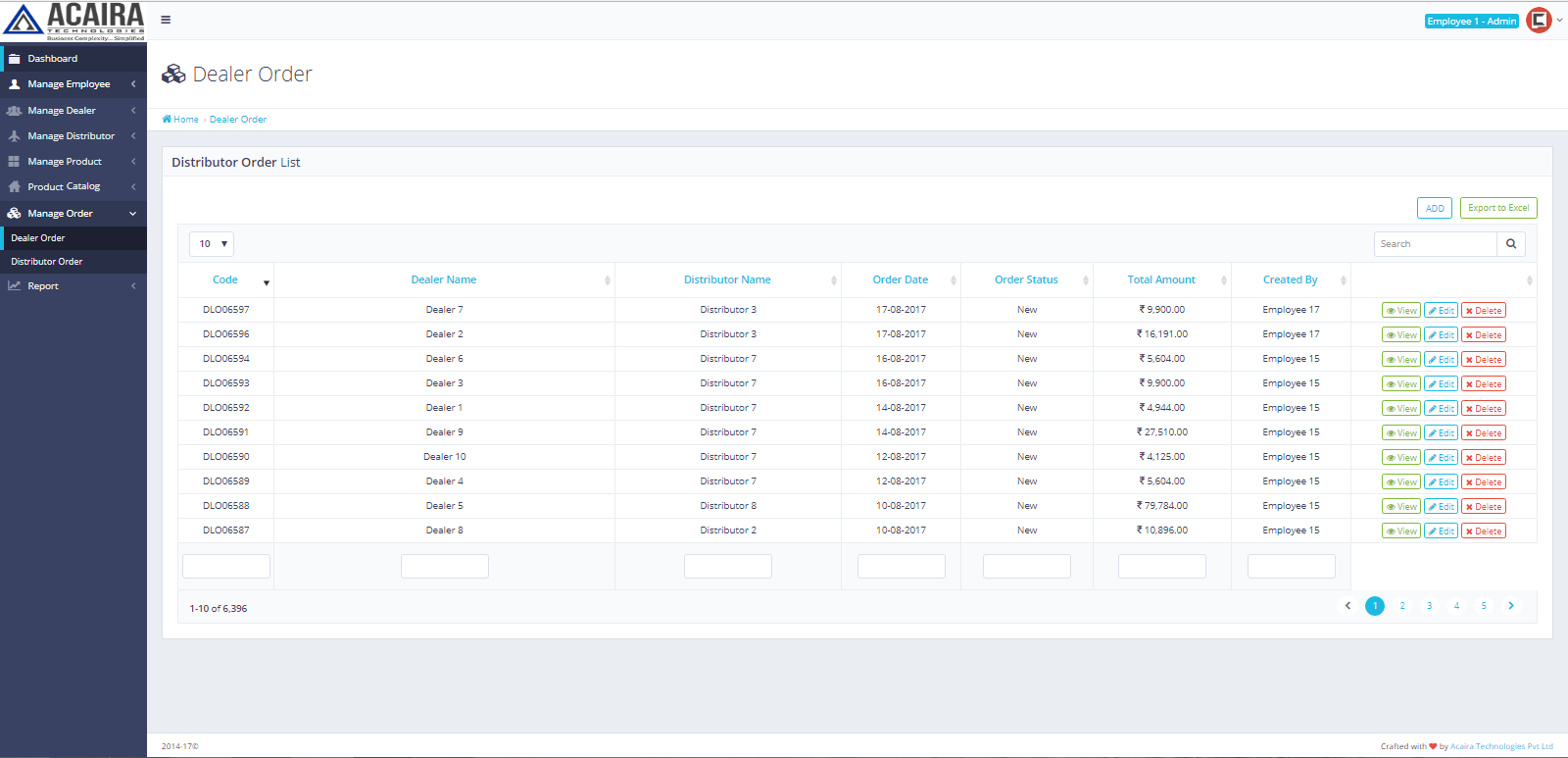Open the rows-per-page dropdown showing 10
1568x758 pixels.
(212, 244)
